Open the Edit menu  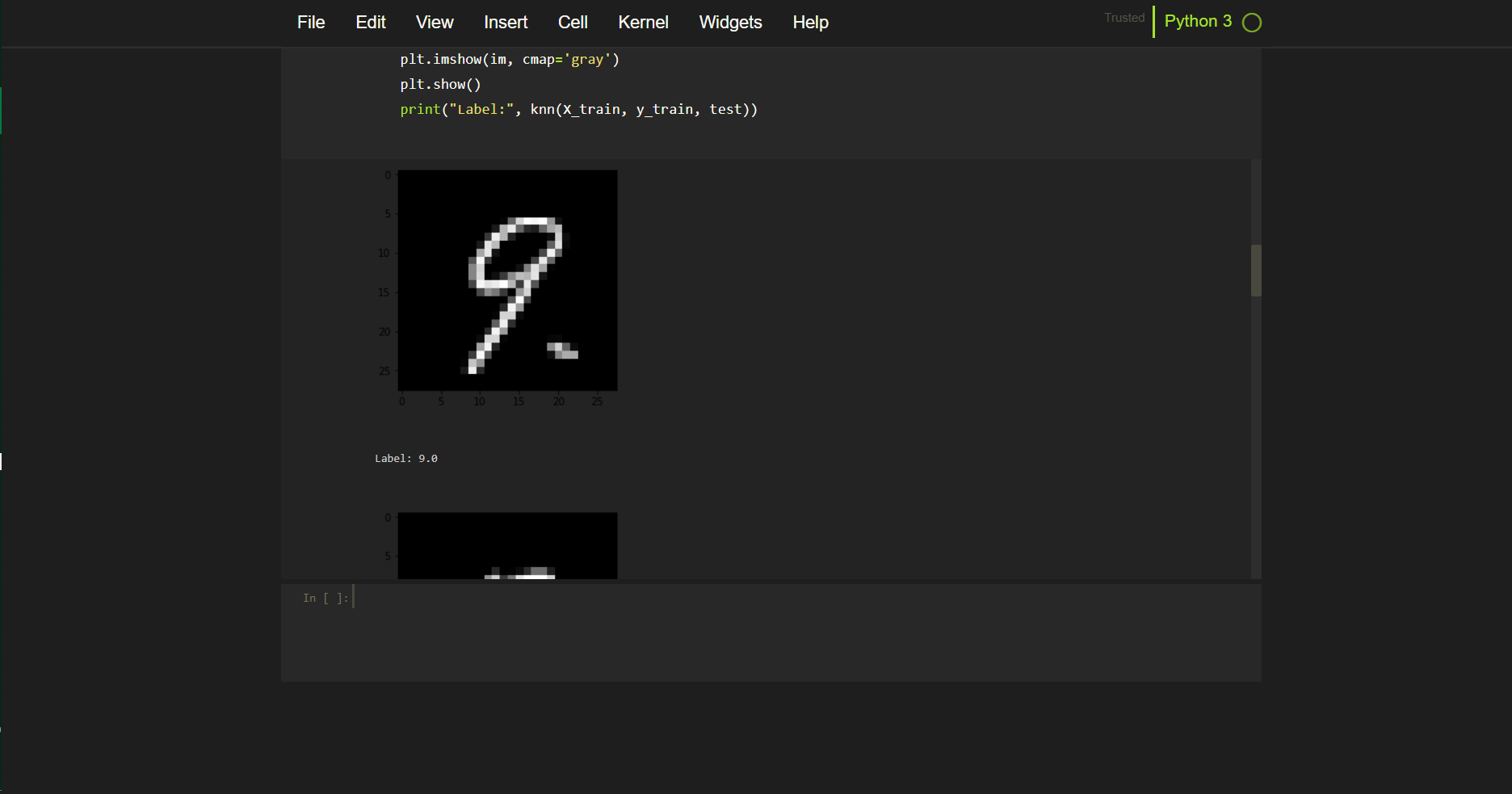pos(371,23)
